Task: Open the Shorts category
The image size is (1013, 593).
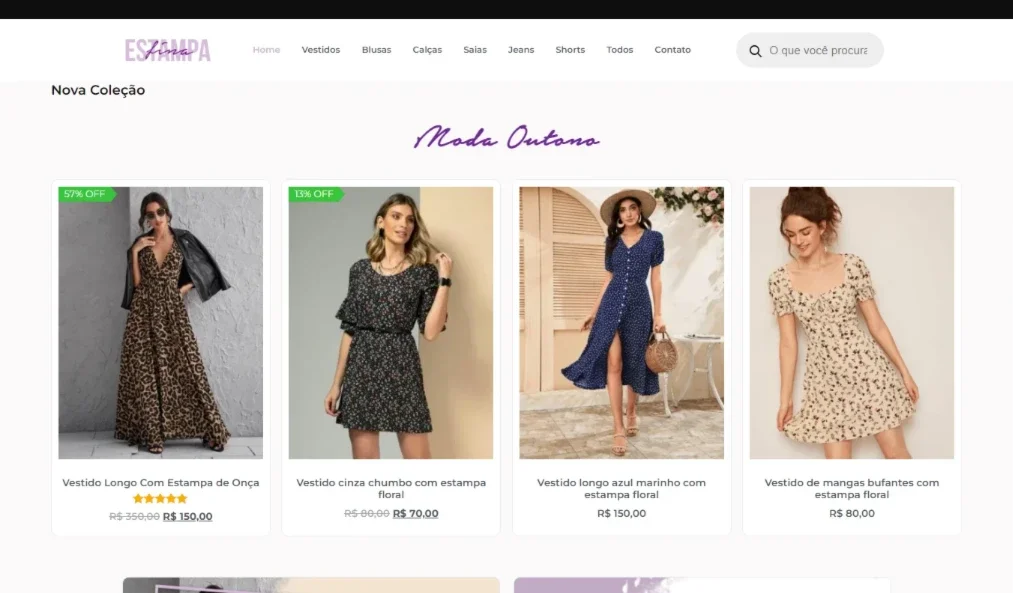Action: tap(570, 50)
